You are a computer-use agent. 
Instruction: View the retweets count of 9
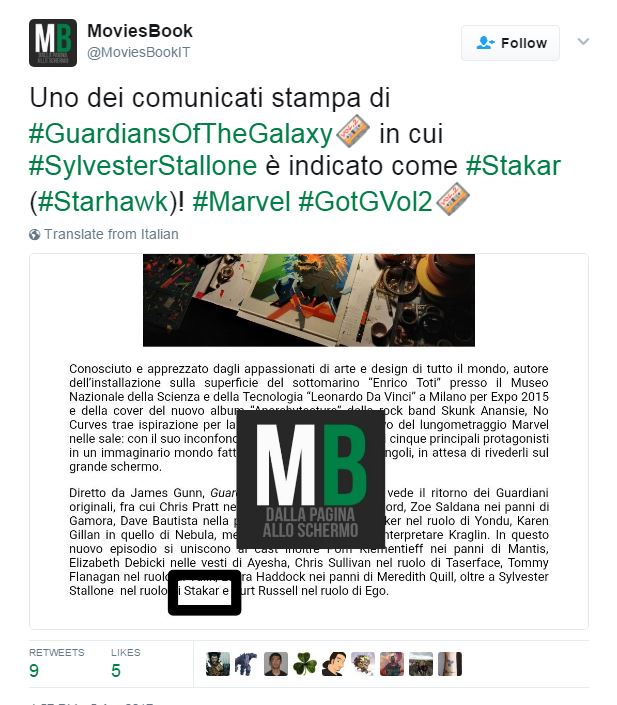pos(34,670)
